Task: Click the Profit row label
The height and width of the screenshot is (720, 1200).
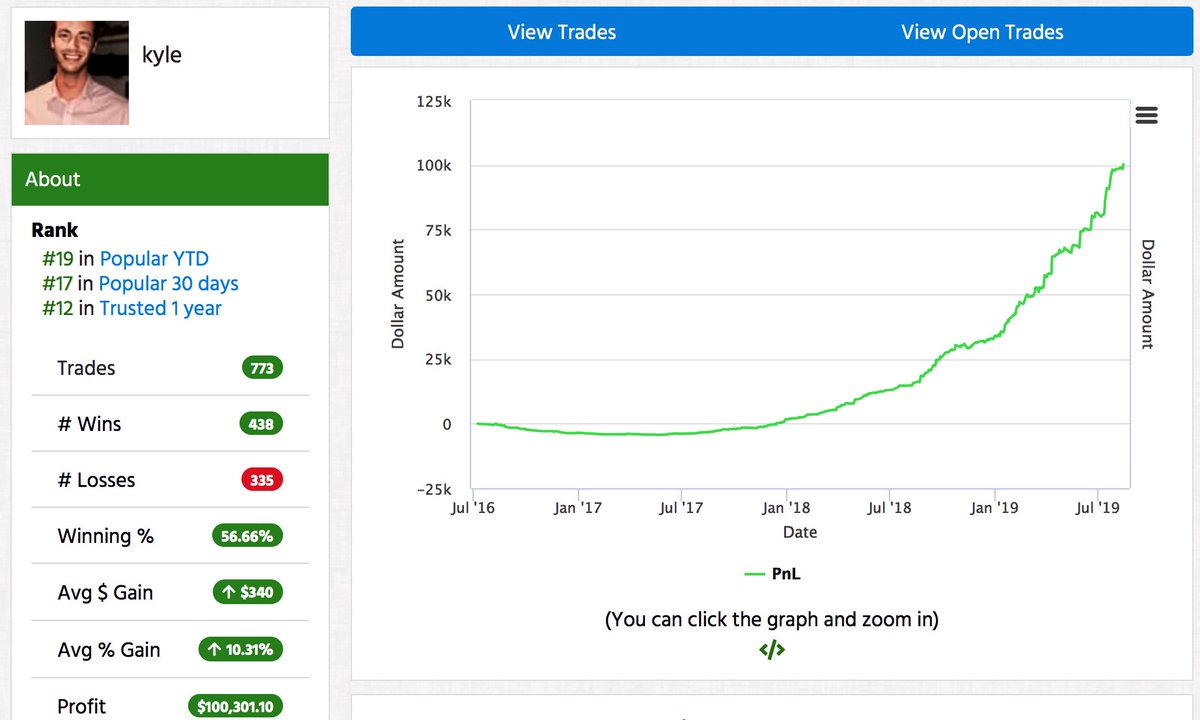Action: pyautogui.click(x=82, y=706)
